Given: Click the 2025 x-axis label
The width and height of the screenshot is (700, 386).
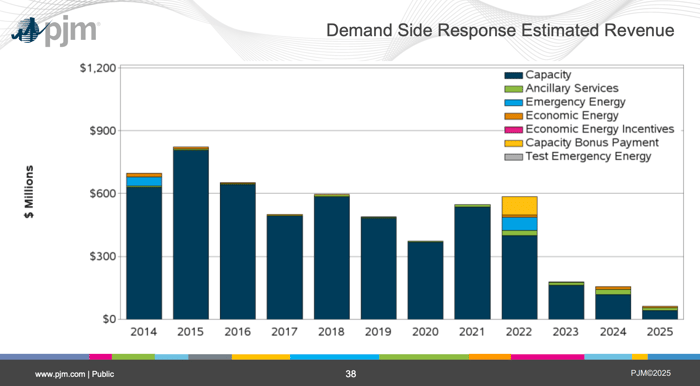Looking at the screenshot, I should [660, 332].
